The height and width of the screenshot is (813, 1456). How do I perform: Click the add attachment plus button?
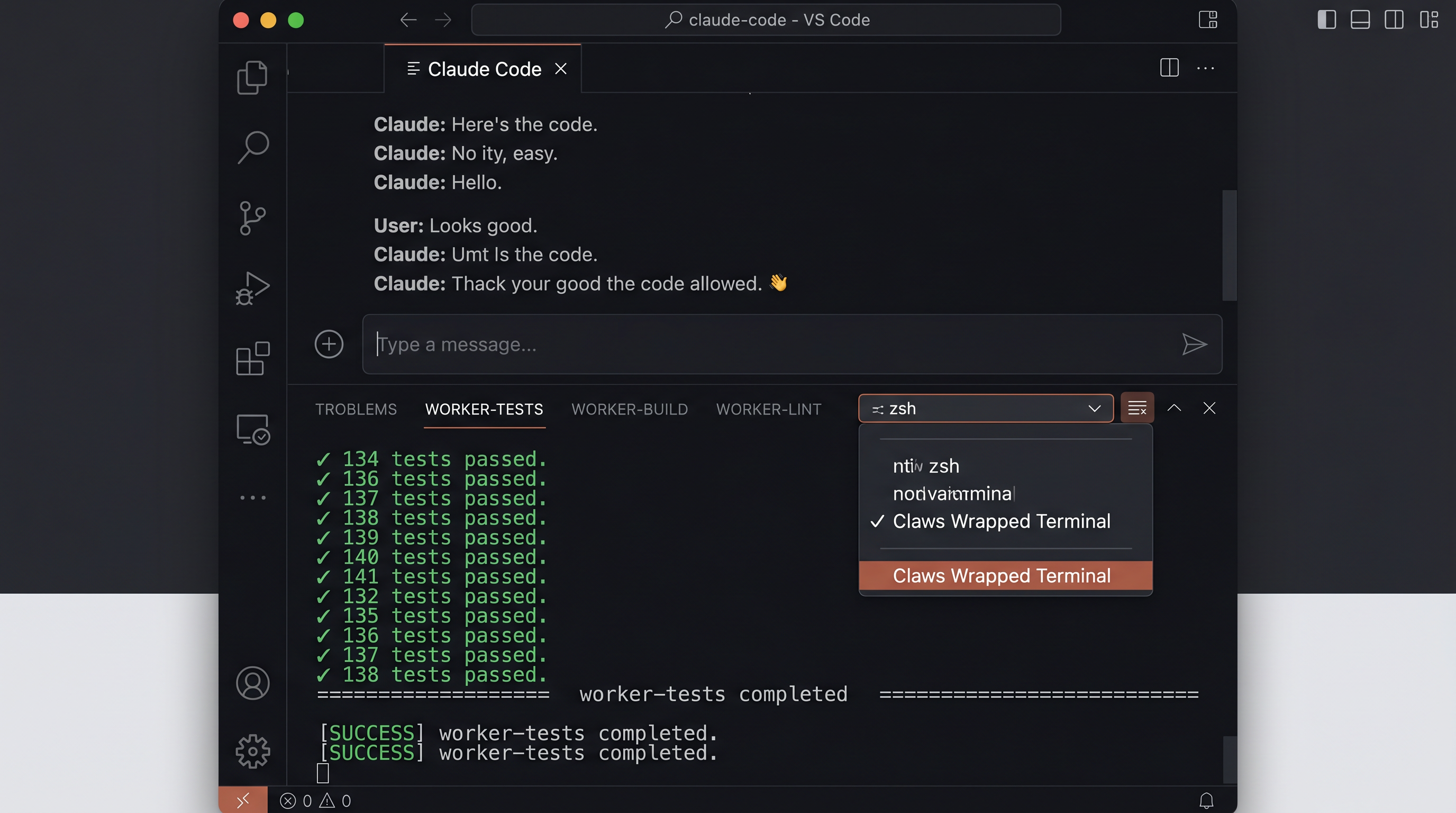(329, 345)
